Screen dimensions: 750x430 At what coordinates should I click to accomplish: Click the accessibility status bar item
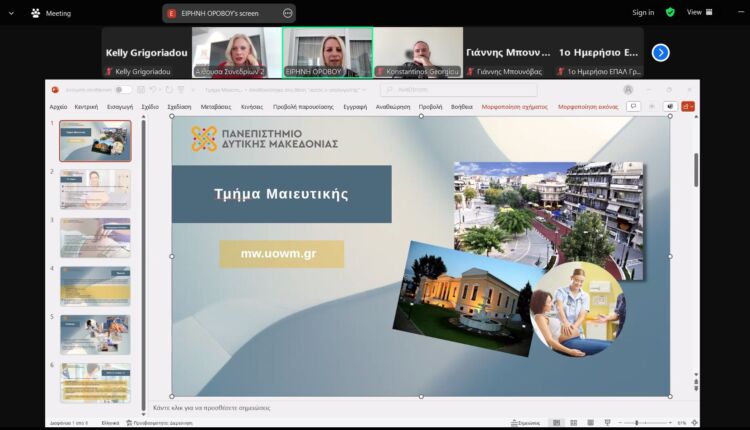pyautogui.click(x=159, y=423)
